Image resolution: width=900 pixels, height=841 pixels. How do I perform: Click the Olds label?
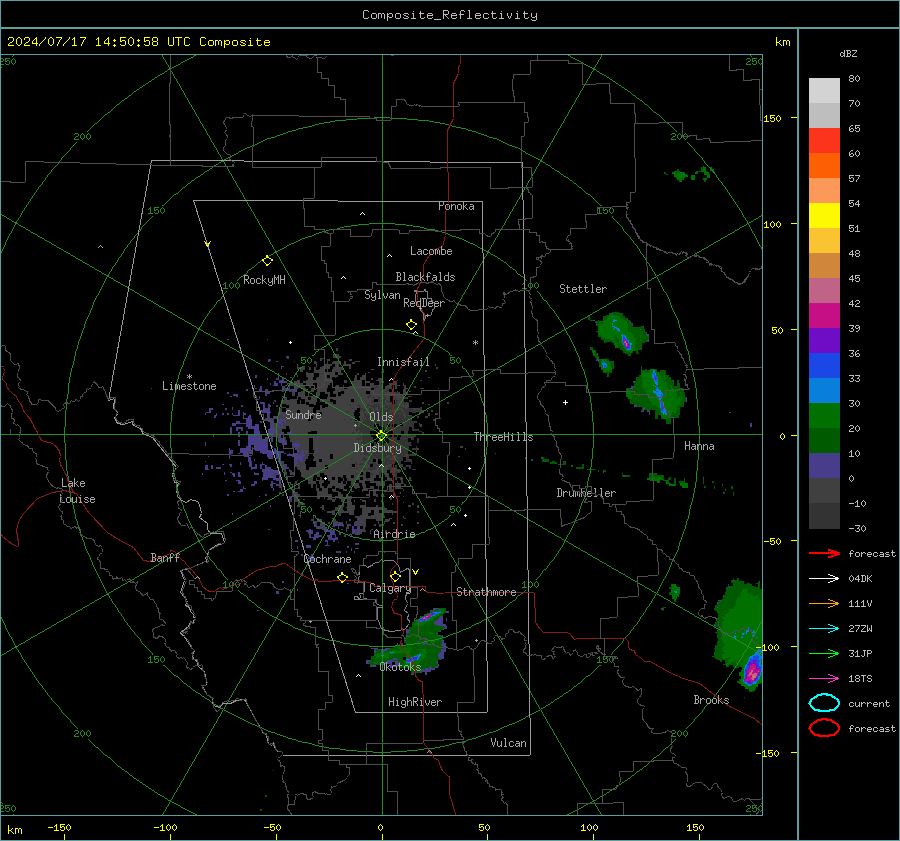click(x=381, y=417)
